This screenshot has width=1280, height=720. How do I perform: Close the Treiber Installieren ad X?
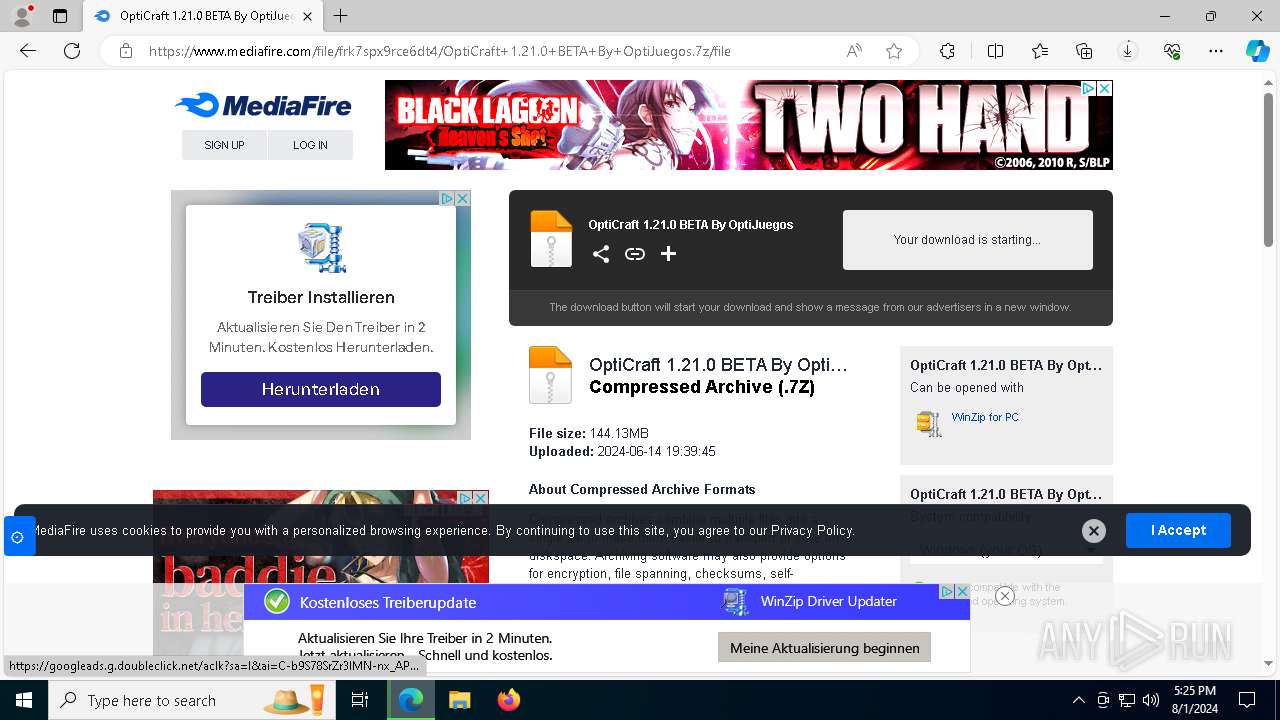click(x=463, y=199)
